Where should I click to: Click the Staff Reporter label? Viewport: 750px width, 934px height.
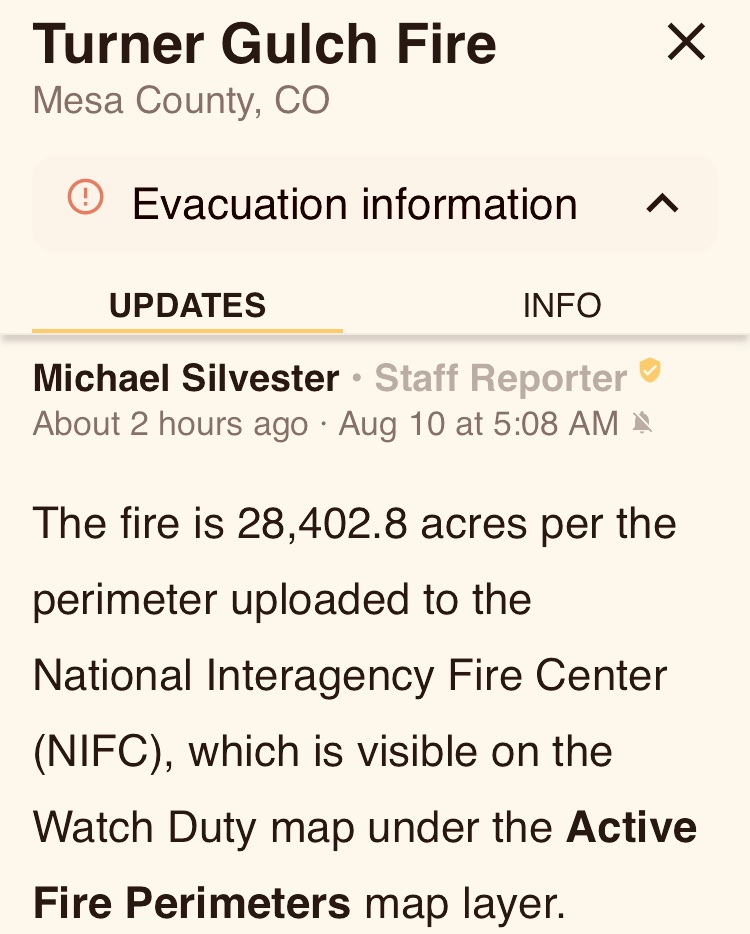click(x=500, y=378)
